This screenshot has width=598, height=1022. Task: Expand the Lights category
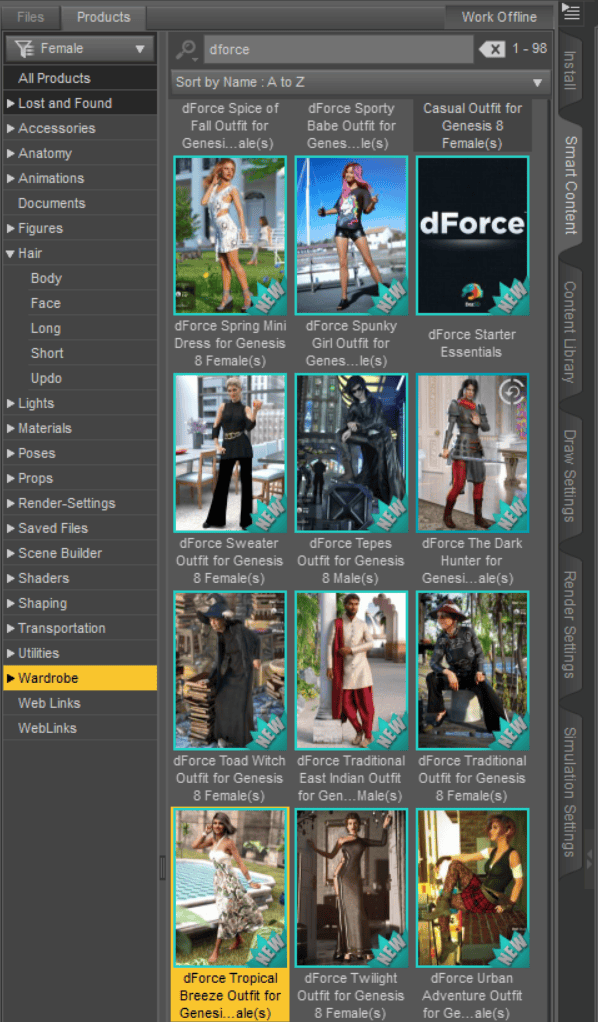click(x=10, y=403)
